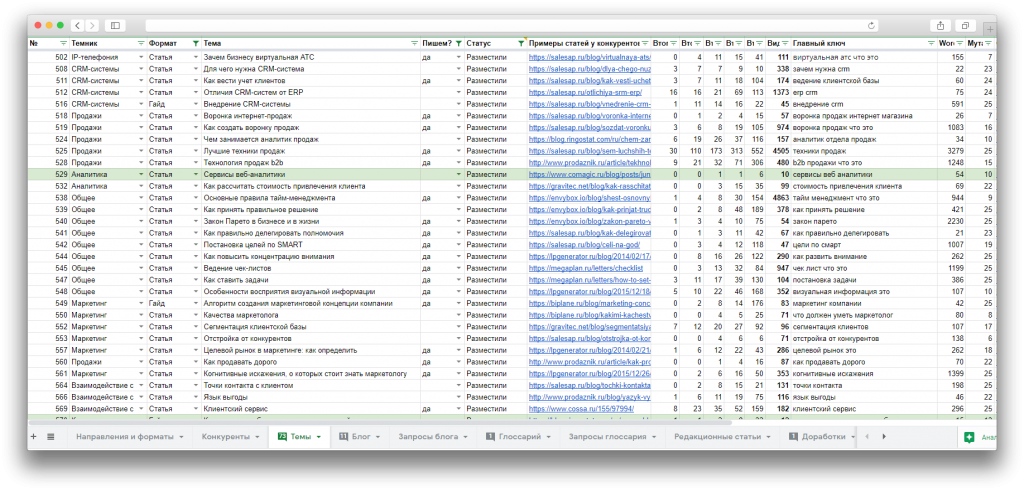Add a new sheet with the plus icon
This screenshot has width=1024, height=490.
click(x=34, y=436)
